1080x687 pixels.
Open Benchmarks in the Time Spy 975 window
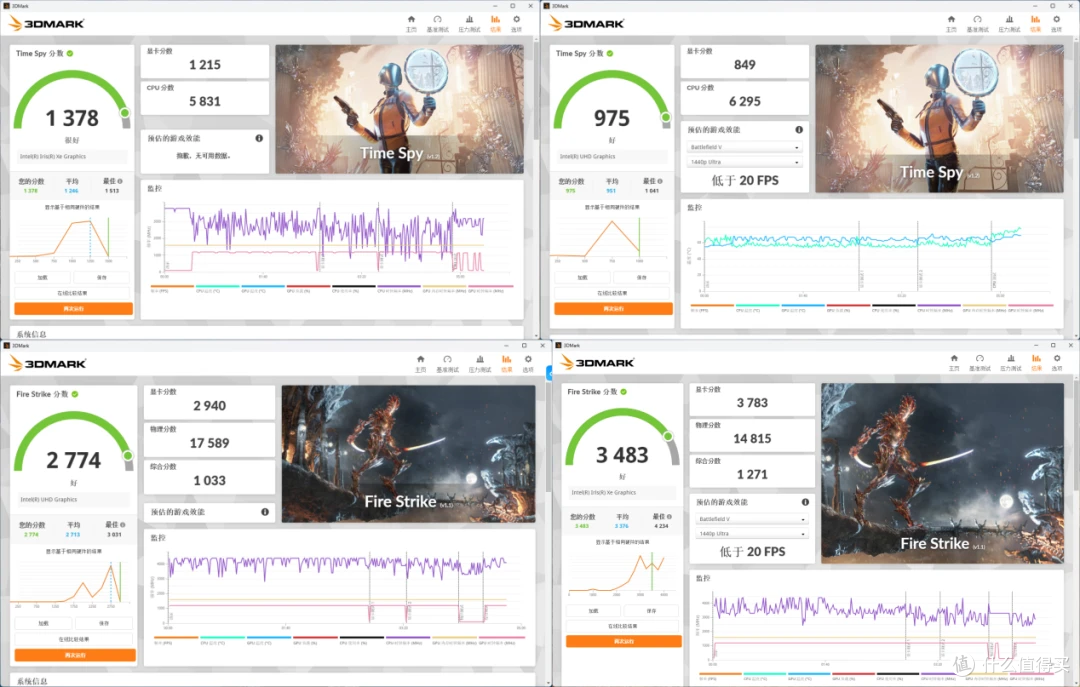977,23
